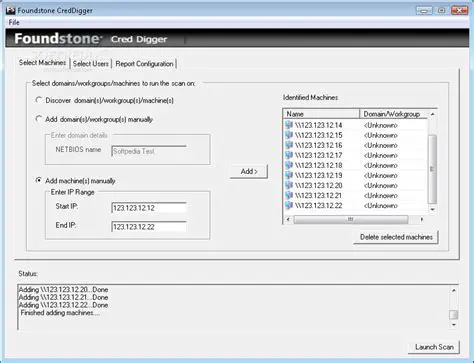The height and width of the screenshot is (363, 474).
Task: Click the computer icon for \\123.123.12.14
Action: [289, 125]
